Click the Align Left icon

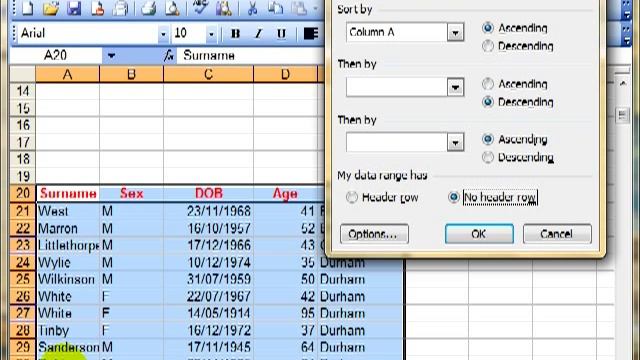coord(311,33)
